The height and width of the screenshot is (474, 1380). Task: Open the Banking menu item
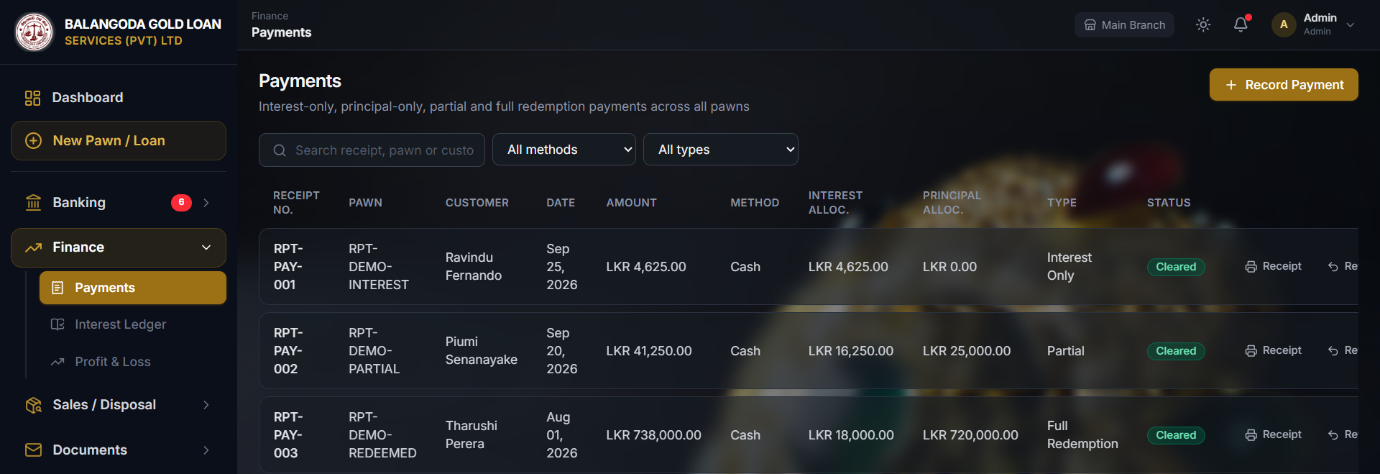point(118,203)
